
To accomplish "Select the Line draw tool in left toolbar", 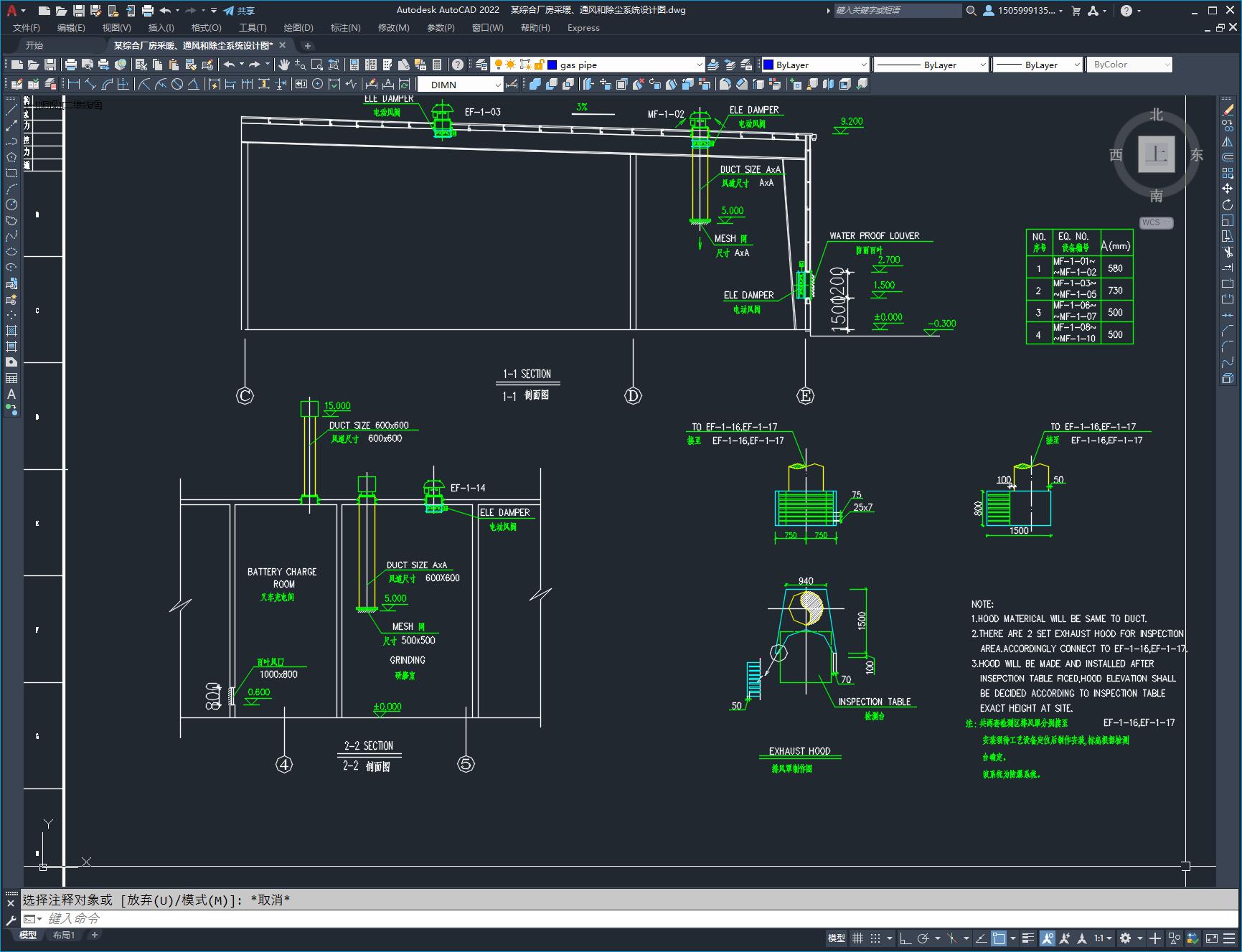I will [x=11, y=110].
